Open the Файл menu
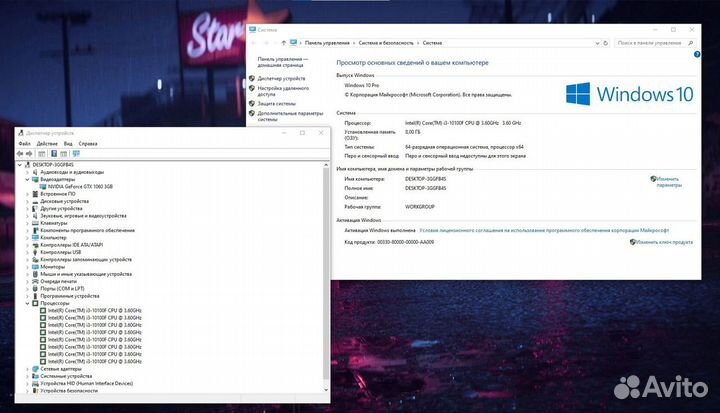This screenshot has height=413, width=720. point(24,144)
